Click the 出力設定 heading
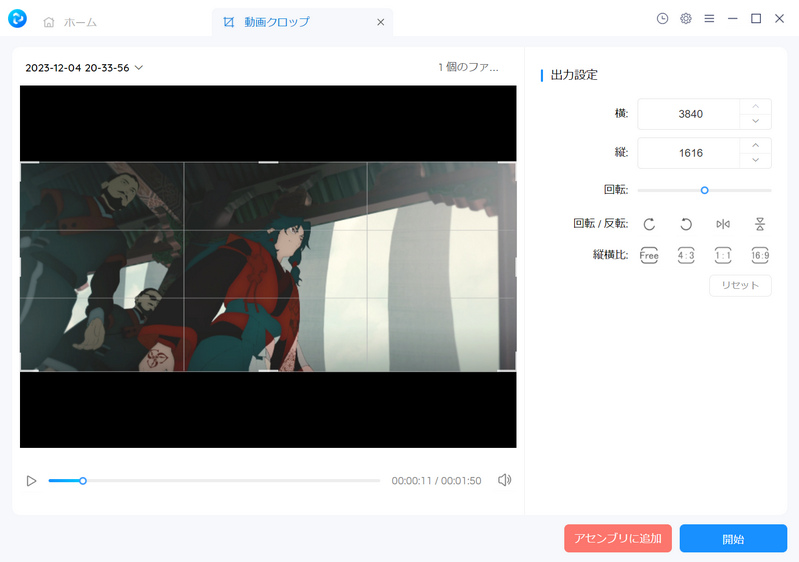799x562 pixels. click(x=574, y=75)
